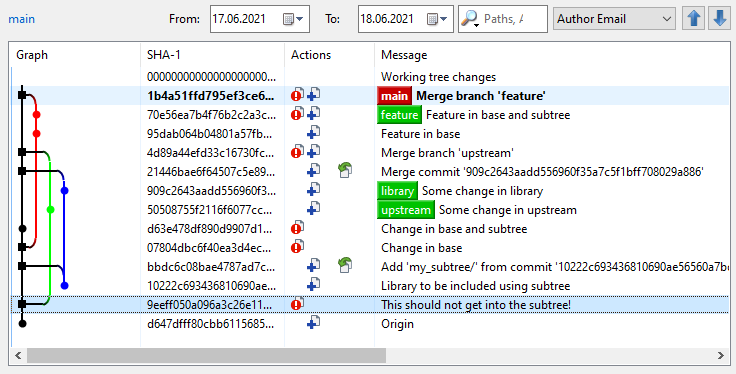736x374 pixels.
Task: Click added icon on 21446bae6f64507c5e89 row
Action: click(x=314, y=171)
